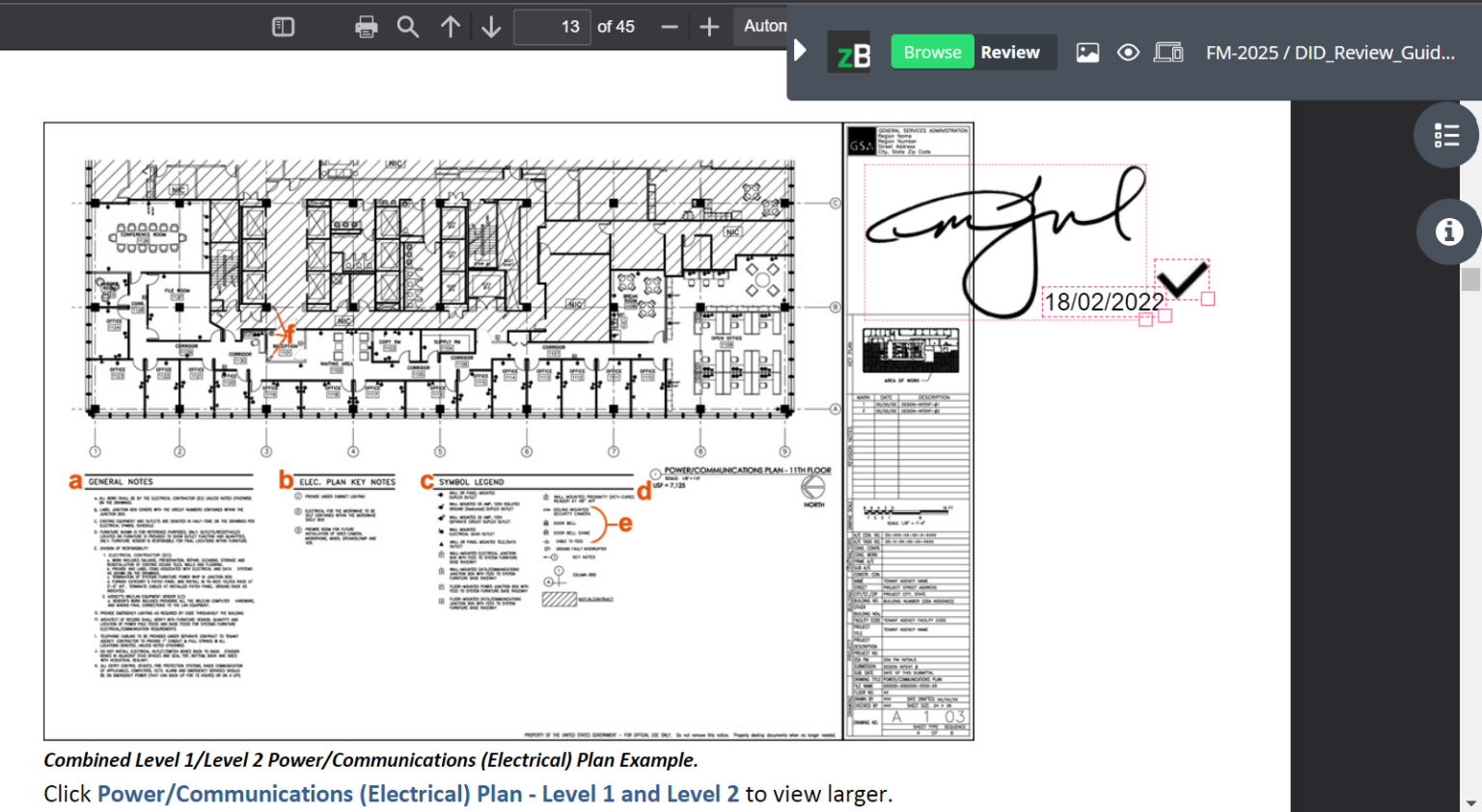Open the Print dialog from the toolbar

pyautogui.click(x=366, y=26)
